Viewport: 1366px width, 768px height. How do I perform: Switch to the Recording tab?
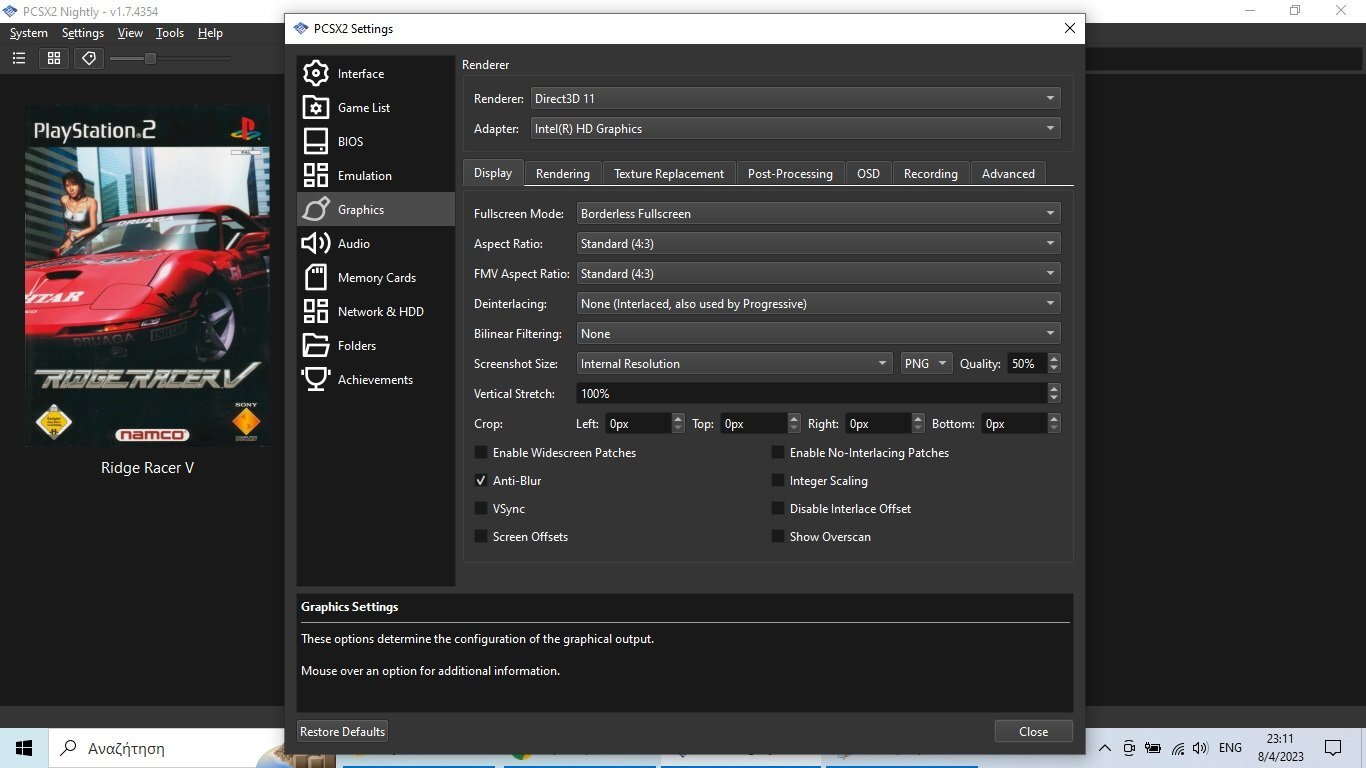point(931,174)
